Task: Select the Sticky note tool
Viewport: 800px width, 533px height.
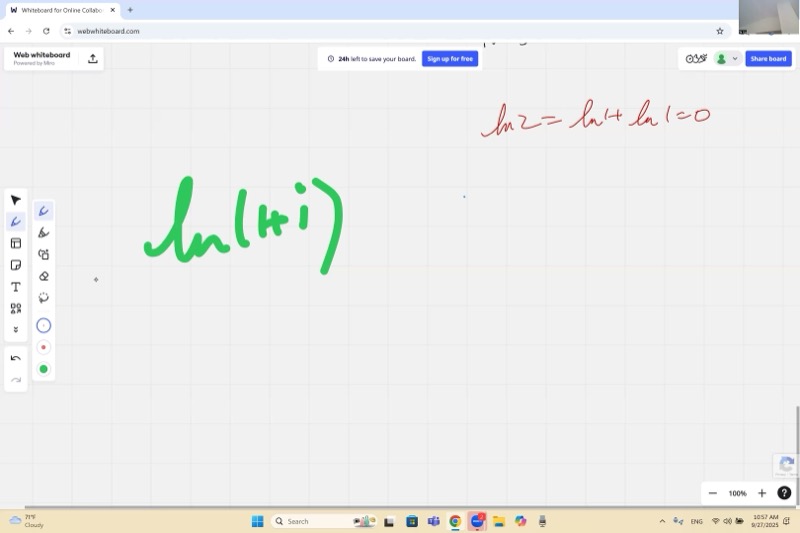Action: tap(16, 265)
